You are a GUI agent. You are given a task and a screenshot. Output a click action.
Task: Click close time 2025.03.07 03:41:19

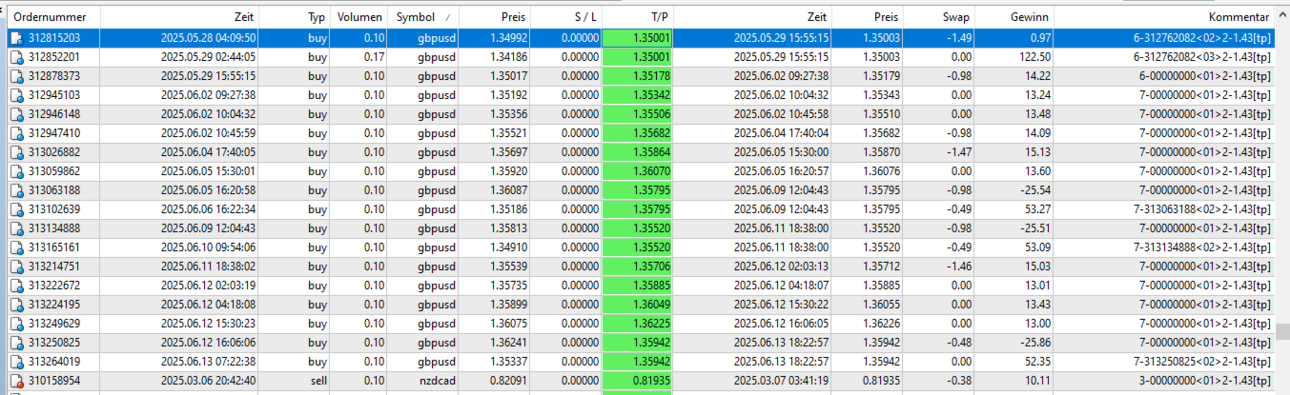(781, 380)
